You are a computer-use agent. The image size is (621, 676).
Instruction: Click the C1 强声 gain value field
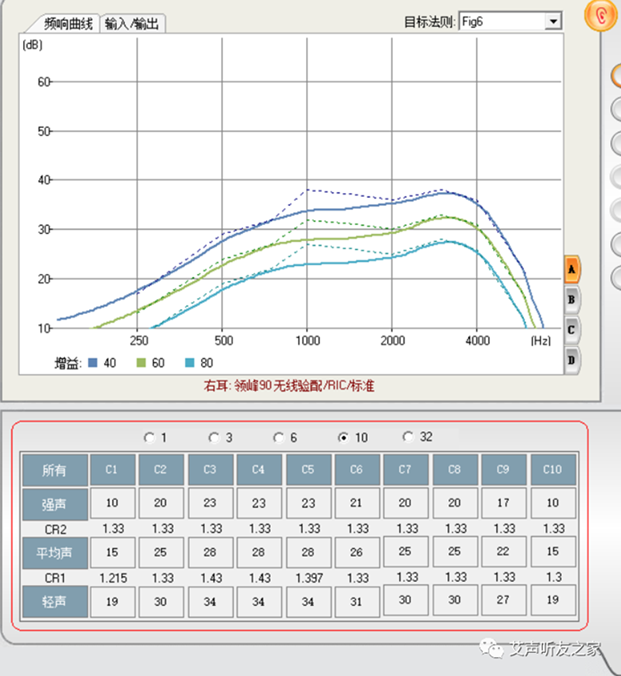coord(112,503)
